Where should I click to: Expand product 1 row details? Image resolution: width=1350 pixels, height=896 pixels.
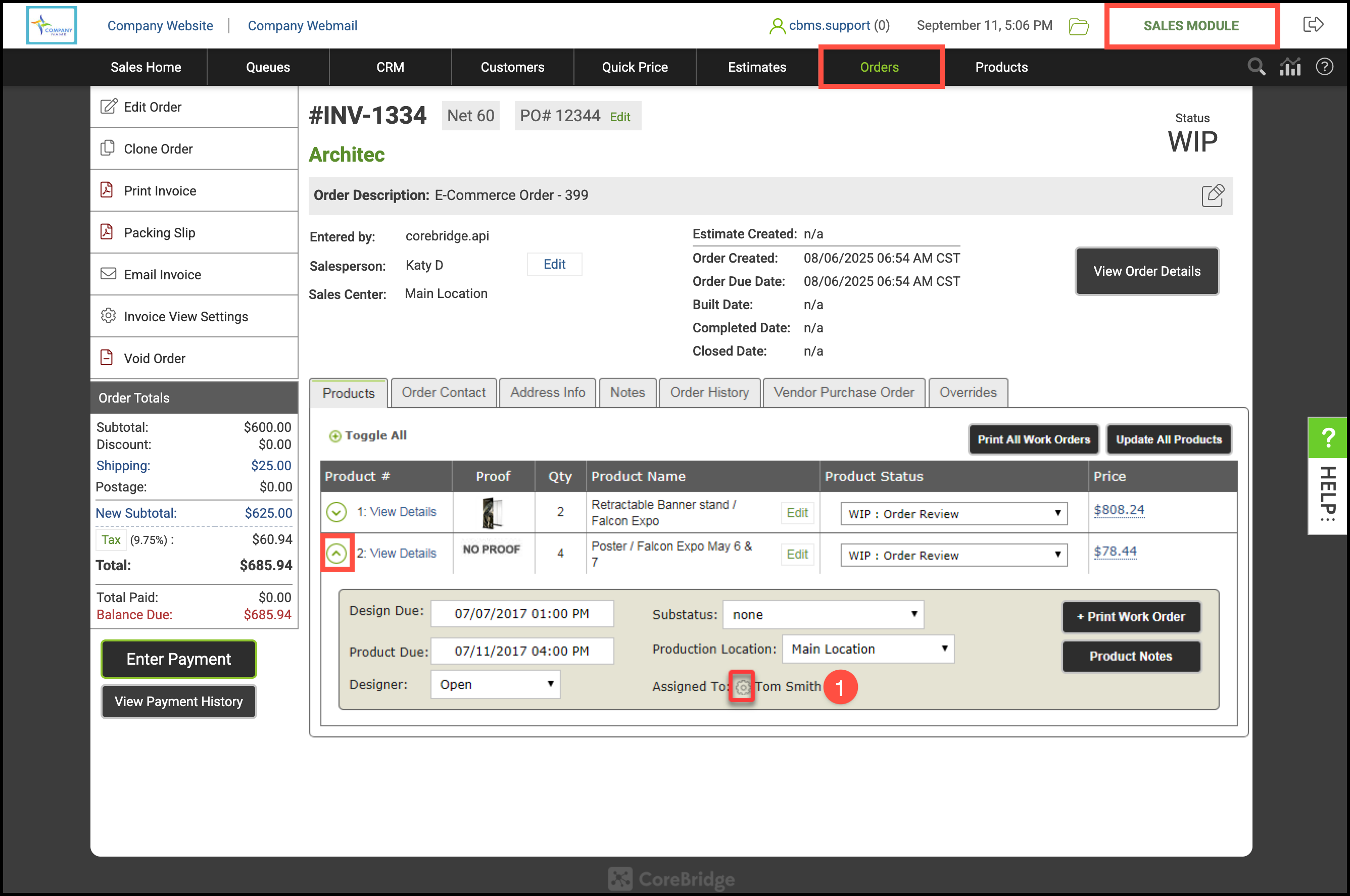(x=336, y=512)
